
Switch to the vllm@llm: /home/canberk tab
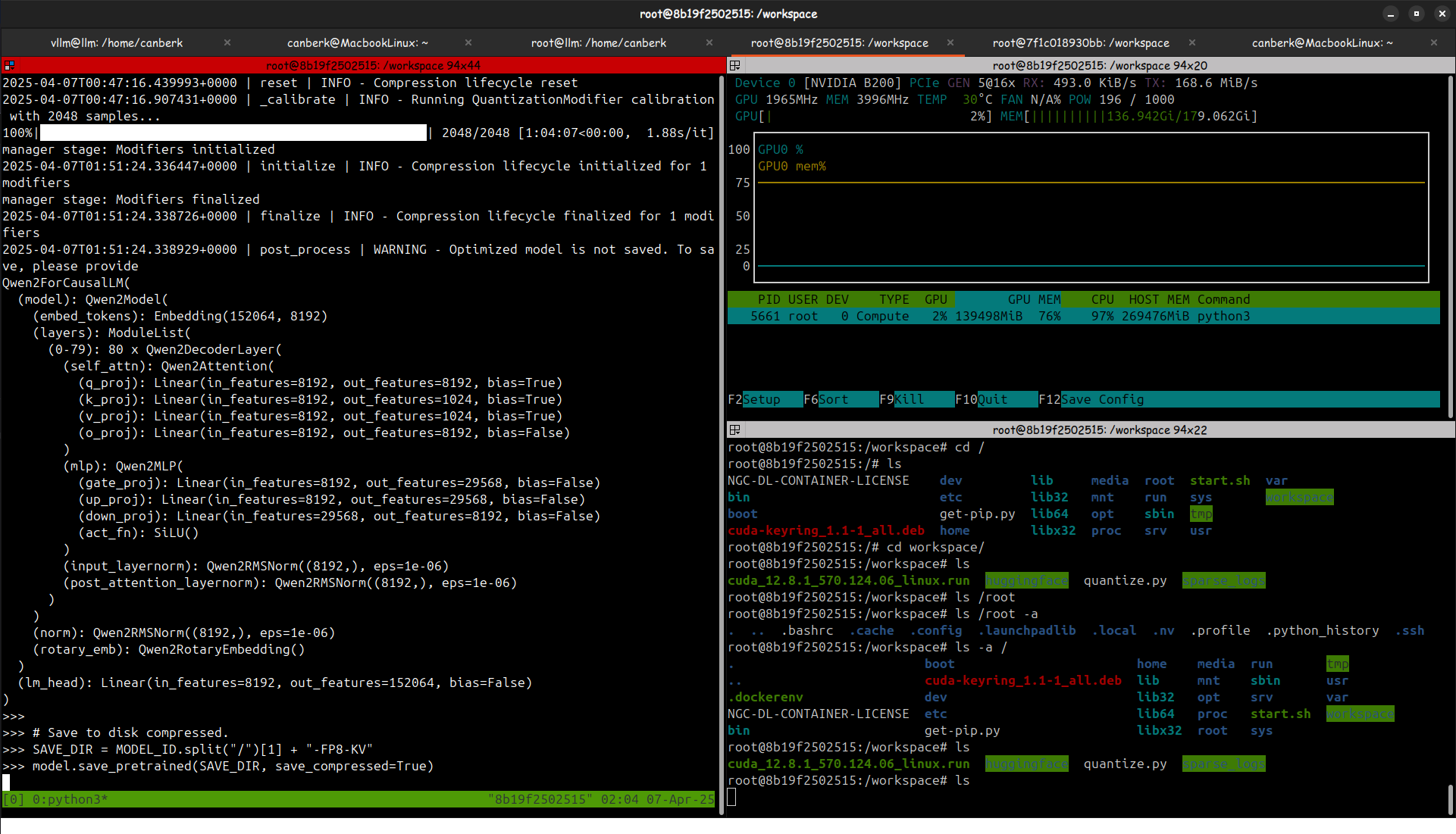click(x=117, y=43)
